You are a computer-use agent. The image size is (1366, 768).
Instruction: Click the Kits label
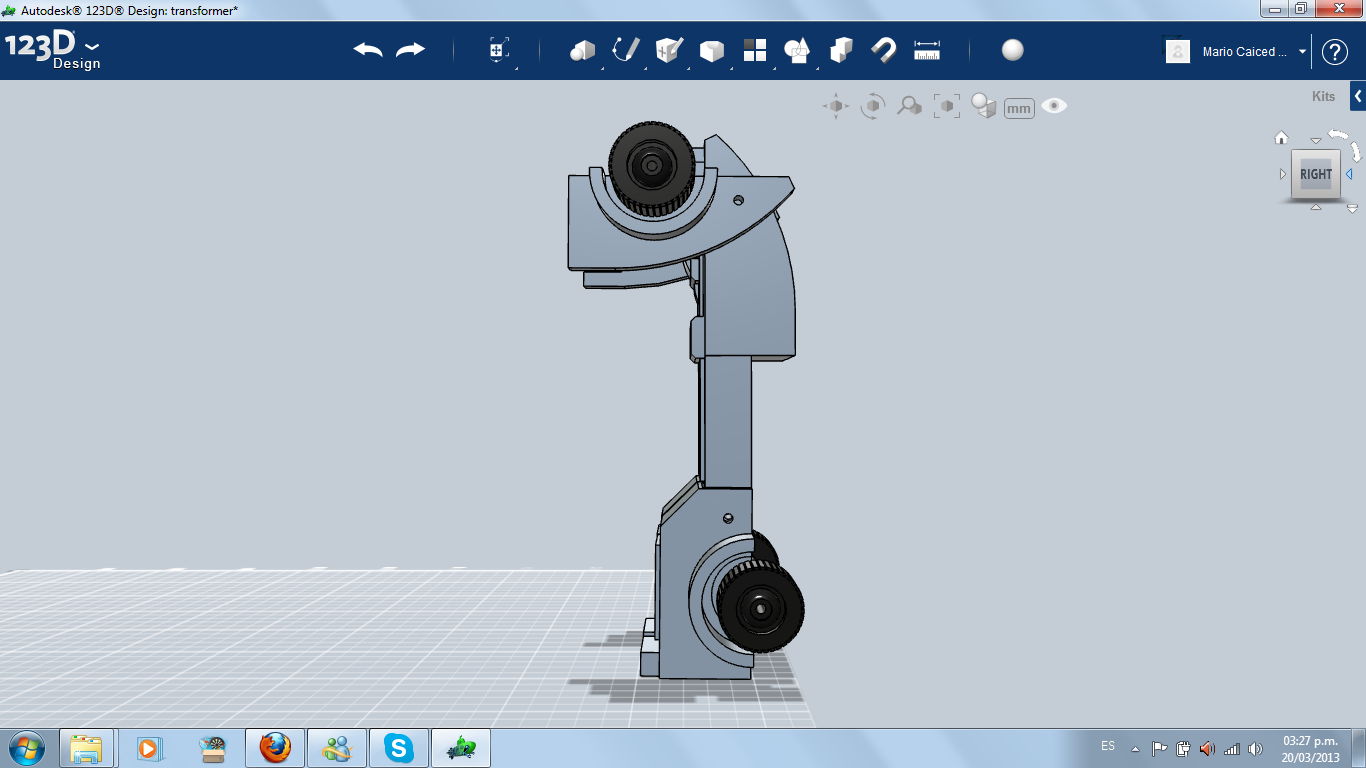[1323, 97]
